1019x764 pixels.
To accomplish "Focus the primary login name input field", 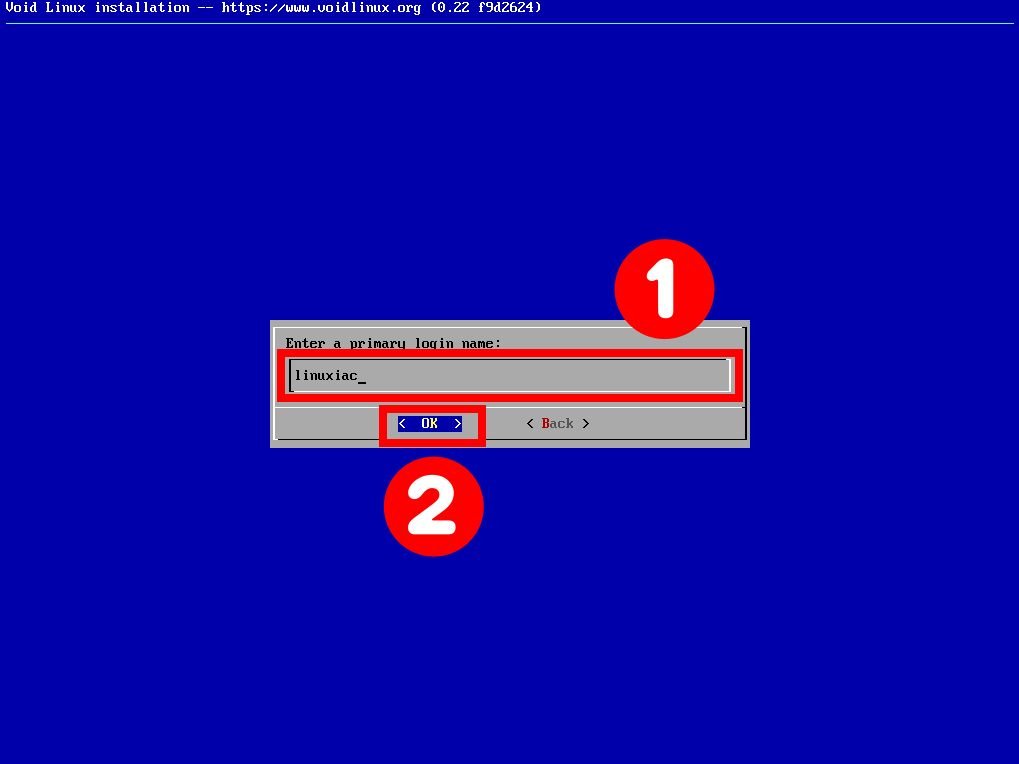I will tap(510, 376).
